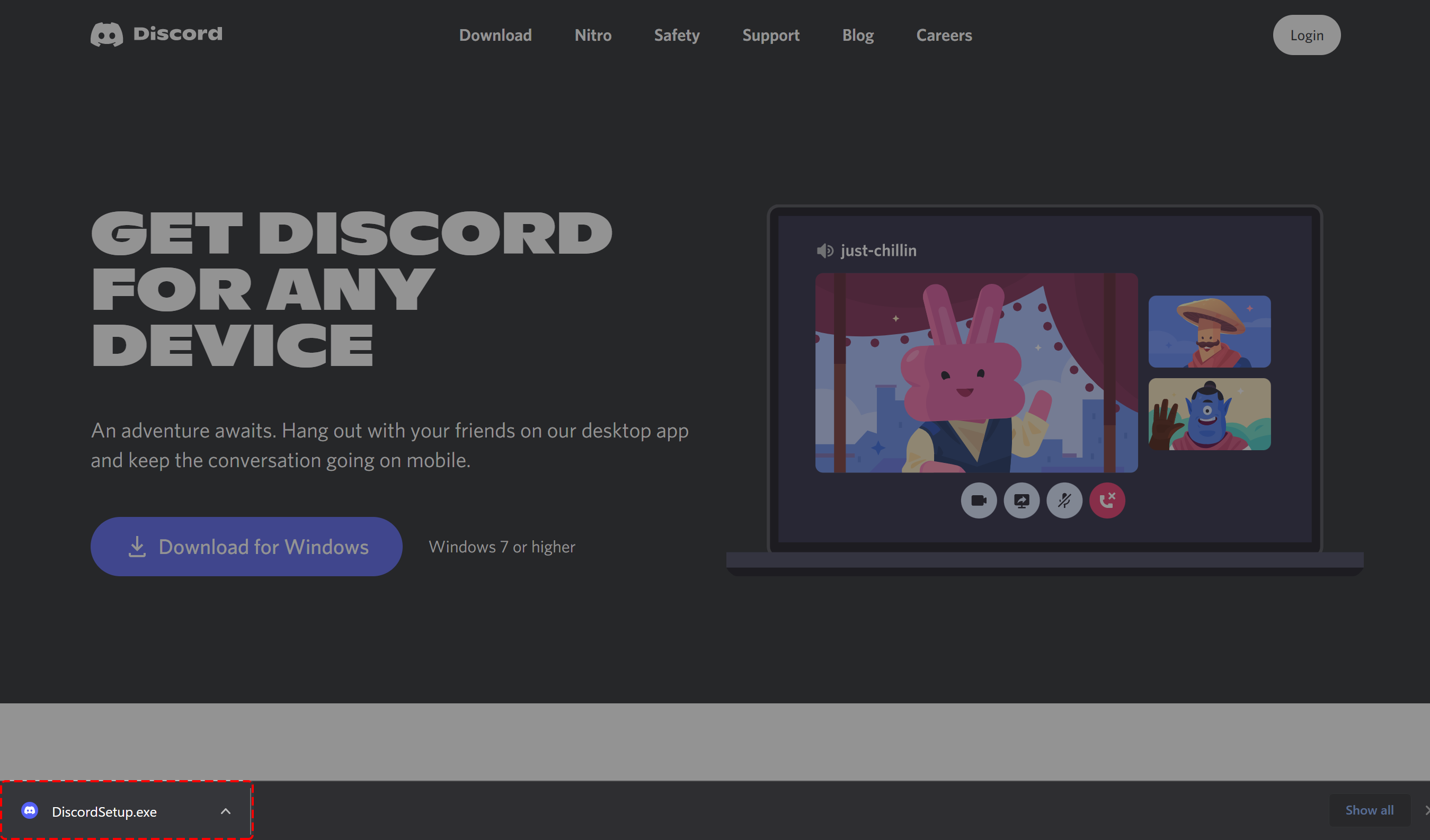This screenshot has height=840, width=1430.
Task: Click Show all downloads
Action: 1369,810
